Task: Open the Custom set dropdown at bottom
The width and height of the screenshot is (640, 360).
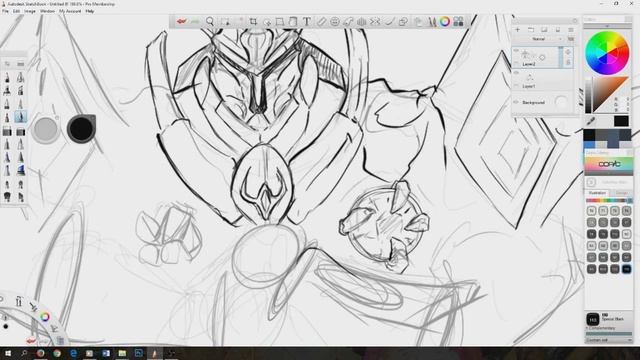Action: click(609, 340)
